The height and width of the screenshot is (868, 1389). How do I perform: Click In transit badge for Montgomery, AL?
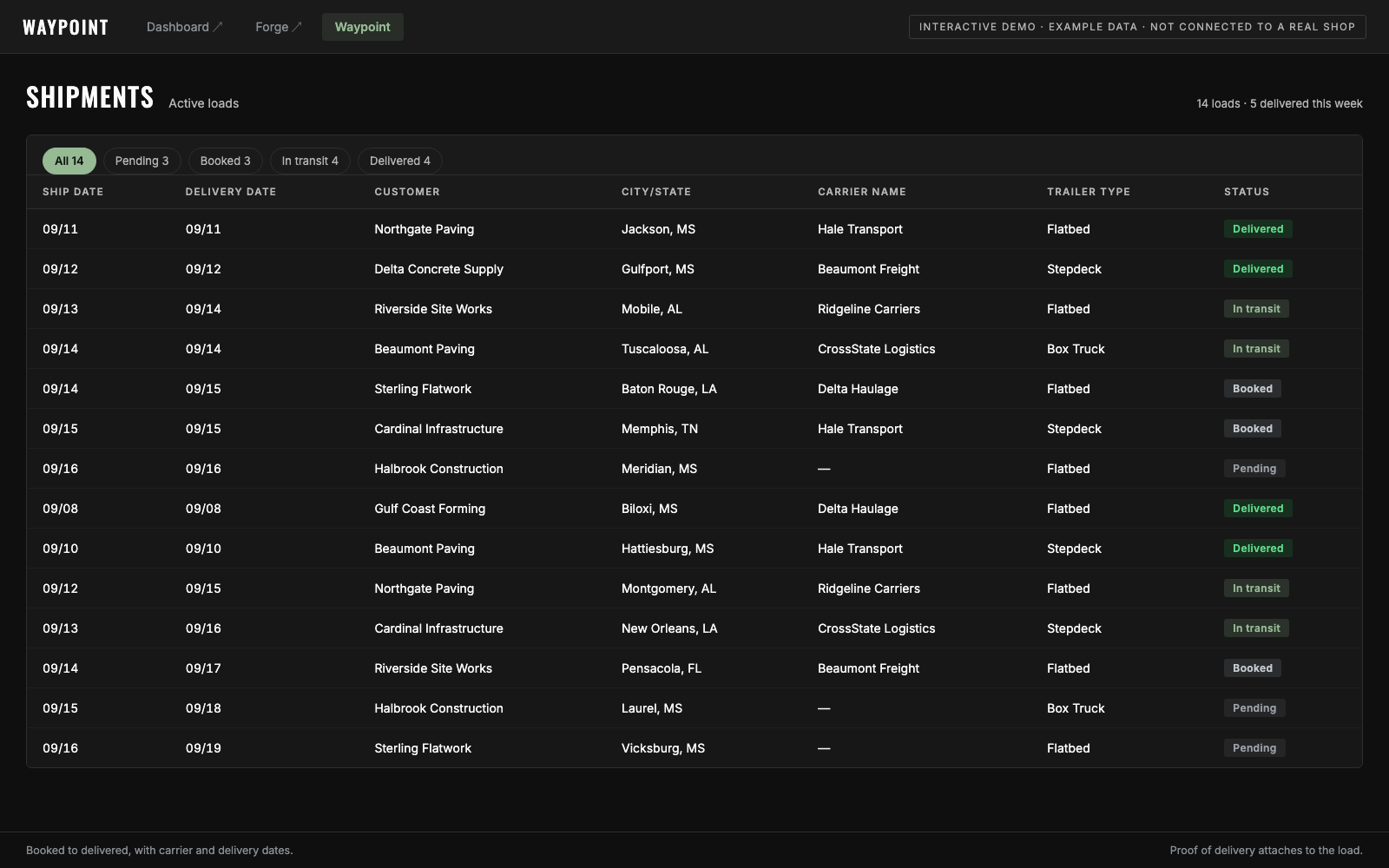click(1256, 589)
